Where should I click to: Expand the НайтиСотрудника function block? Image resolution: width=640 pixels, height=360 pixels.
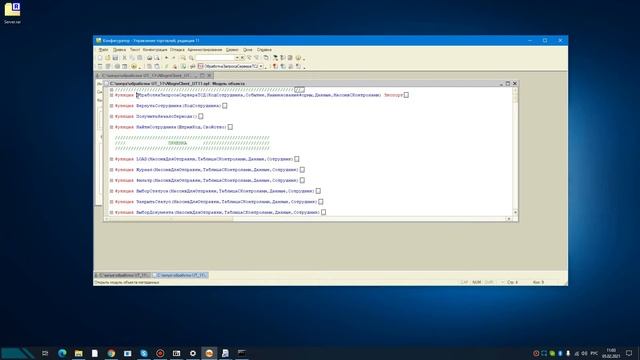pyautogui.click(x=111, y=127)
